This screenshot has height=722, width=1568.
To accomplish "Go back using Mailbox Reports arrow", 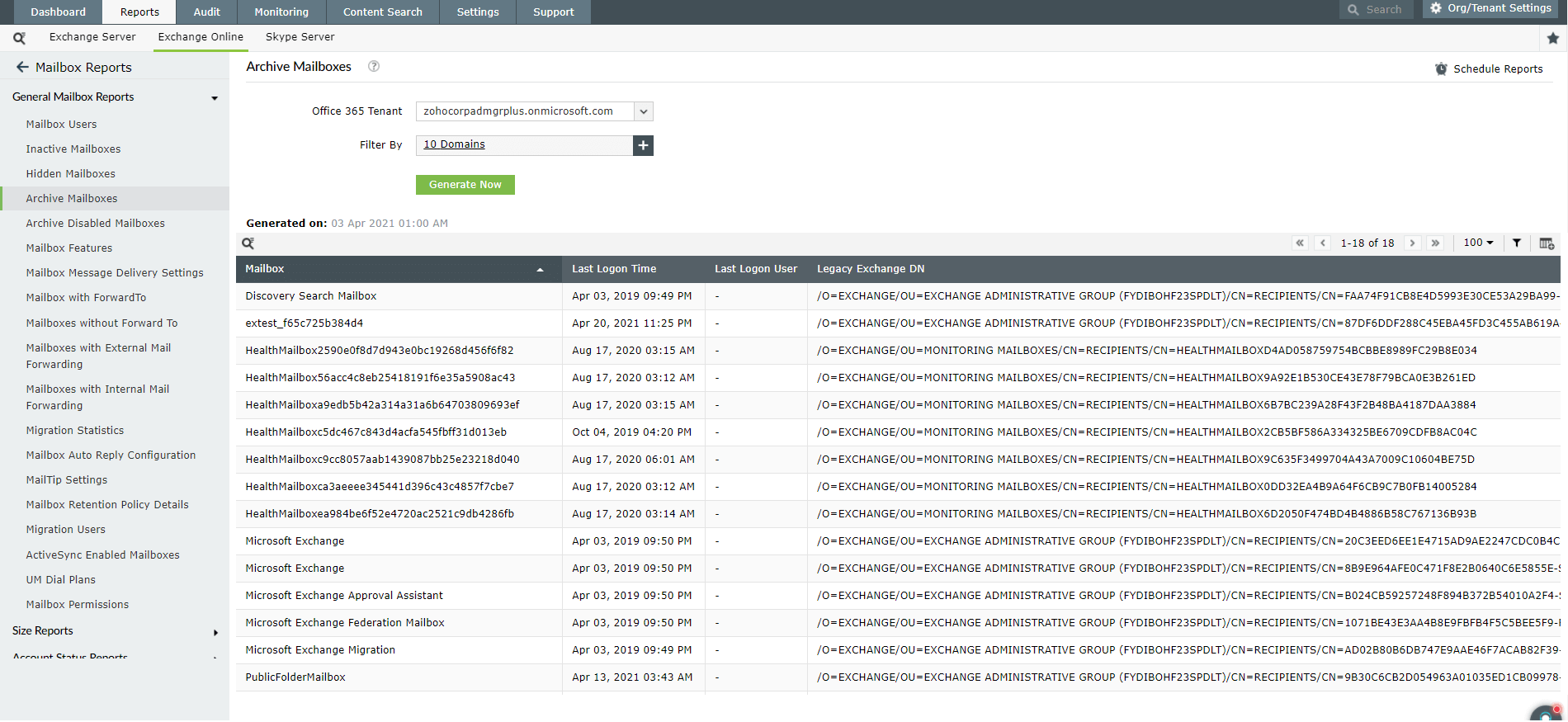I will point(22,68).
